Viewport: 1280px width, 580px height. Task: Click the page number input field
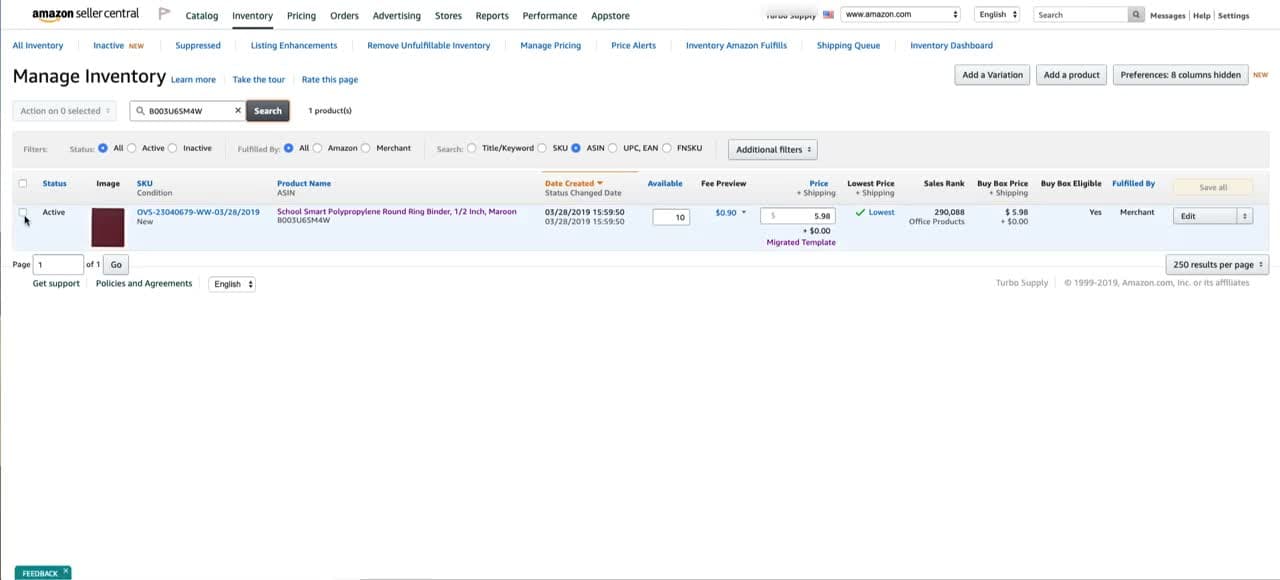click(x=58, y=265)
